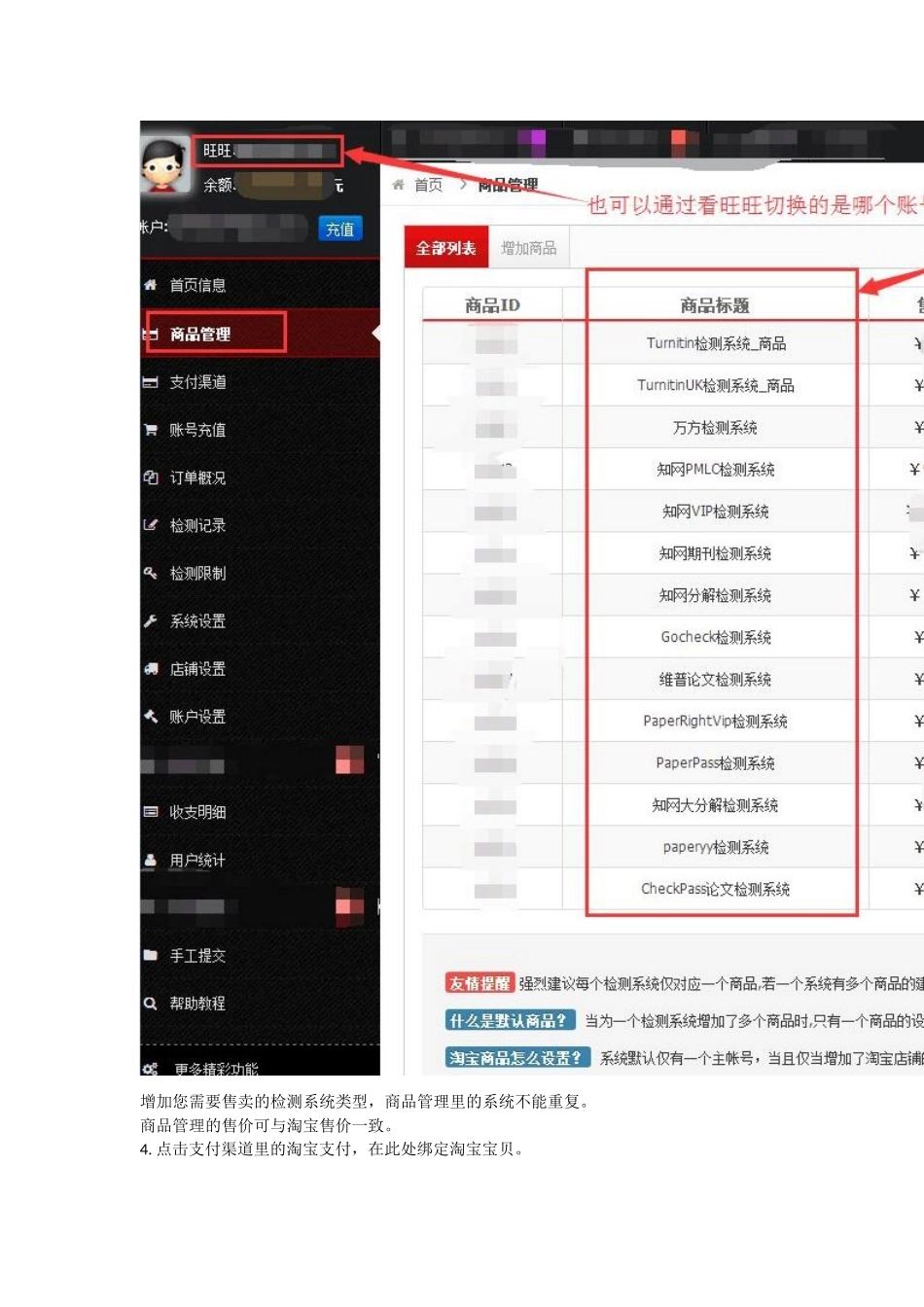Open 更多精彩功能 in the sidebar
This screenshot has width=924, height=1307.
pos(216,1069)
